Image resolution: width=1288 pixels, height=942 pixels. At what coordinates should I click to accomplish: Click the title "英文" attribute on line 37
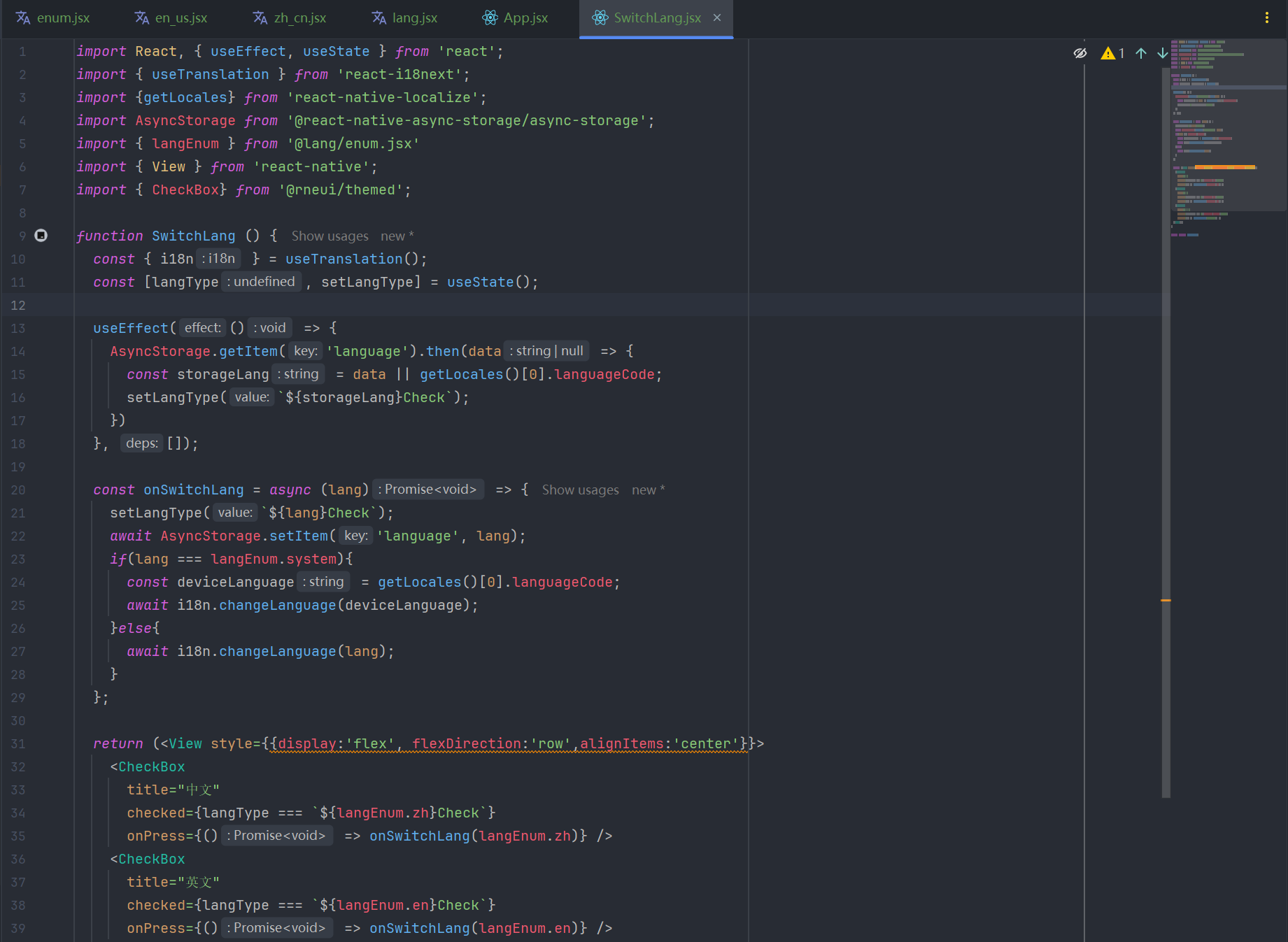173,883
